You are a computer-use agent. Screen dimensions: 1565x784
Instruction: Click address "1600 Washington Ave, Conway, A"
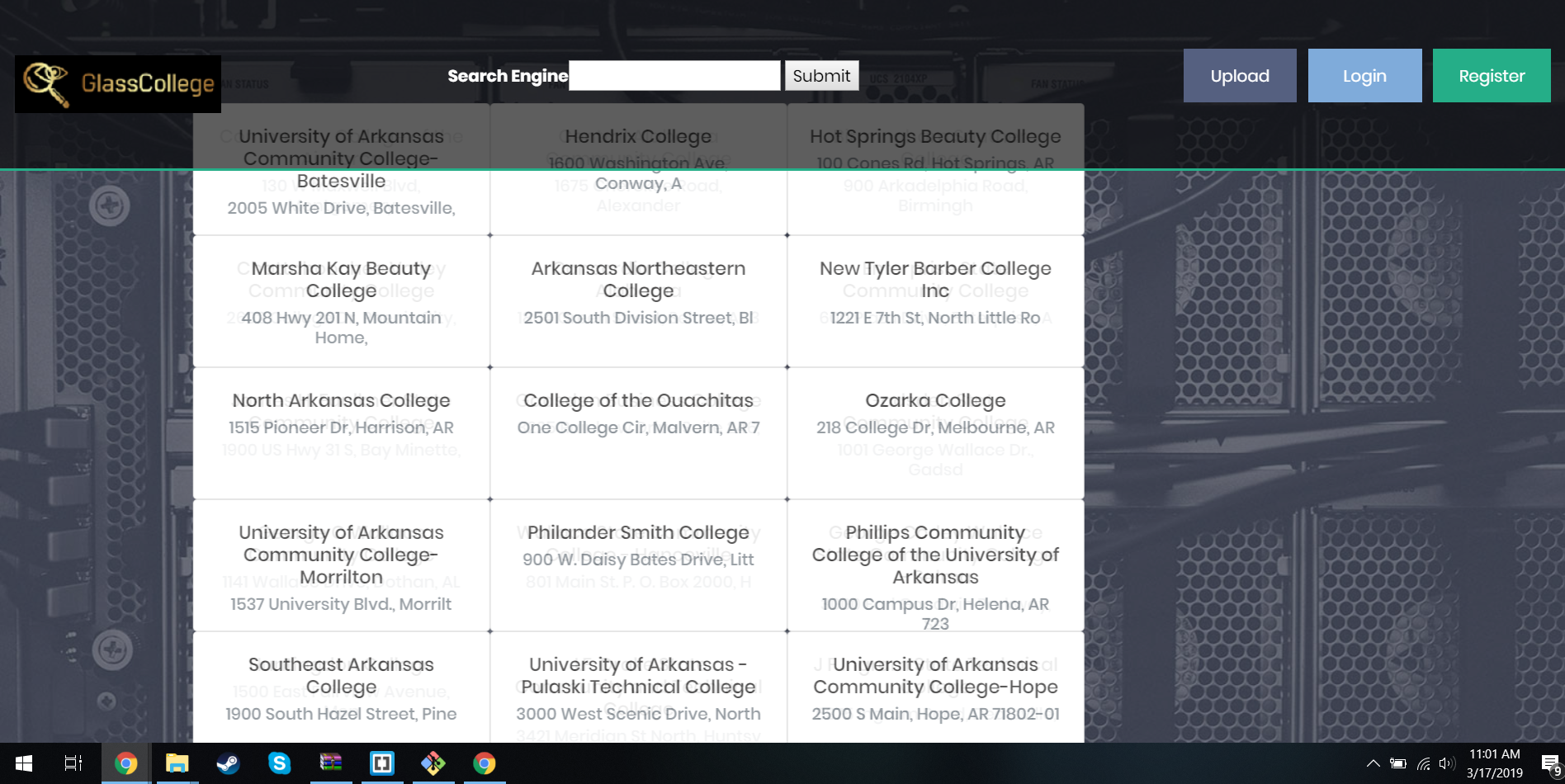(638, 173)
